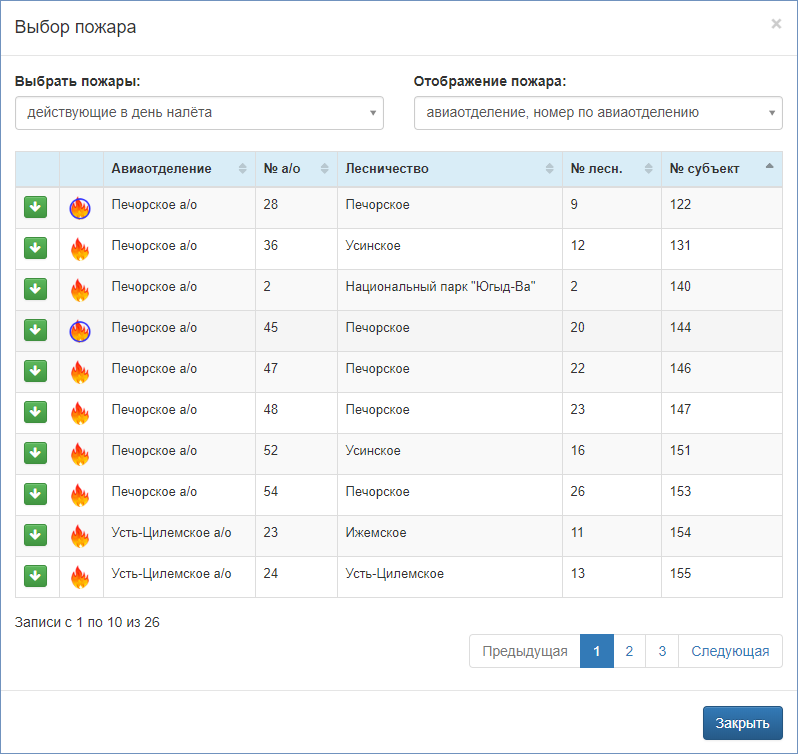Click flame icon in subject 146 row
This screenshot has height=754, width=798.
click(x=80, y=372)
